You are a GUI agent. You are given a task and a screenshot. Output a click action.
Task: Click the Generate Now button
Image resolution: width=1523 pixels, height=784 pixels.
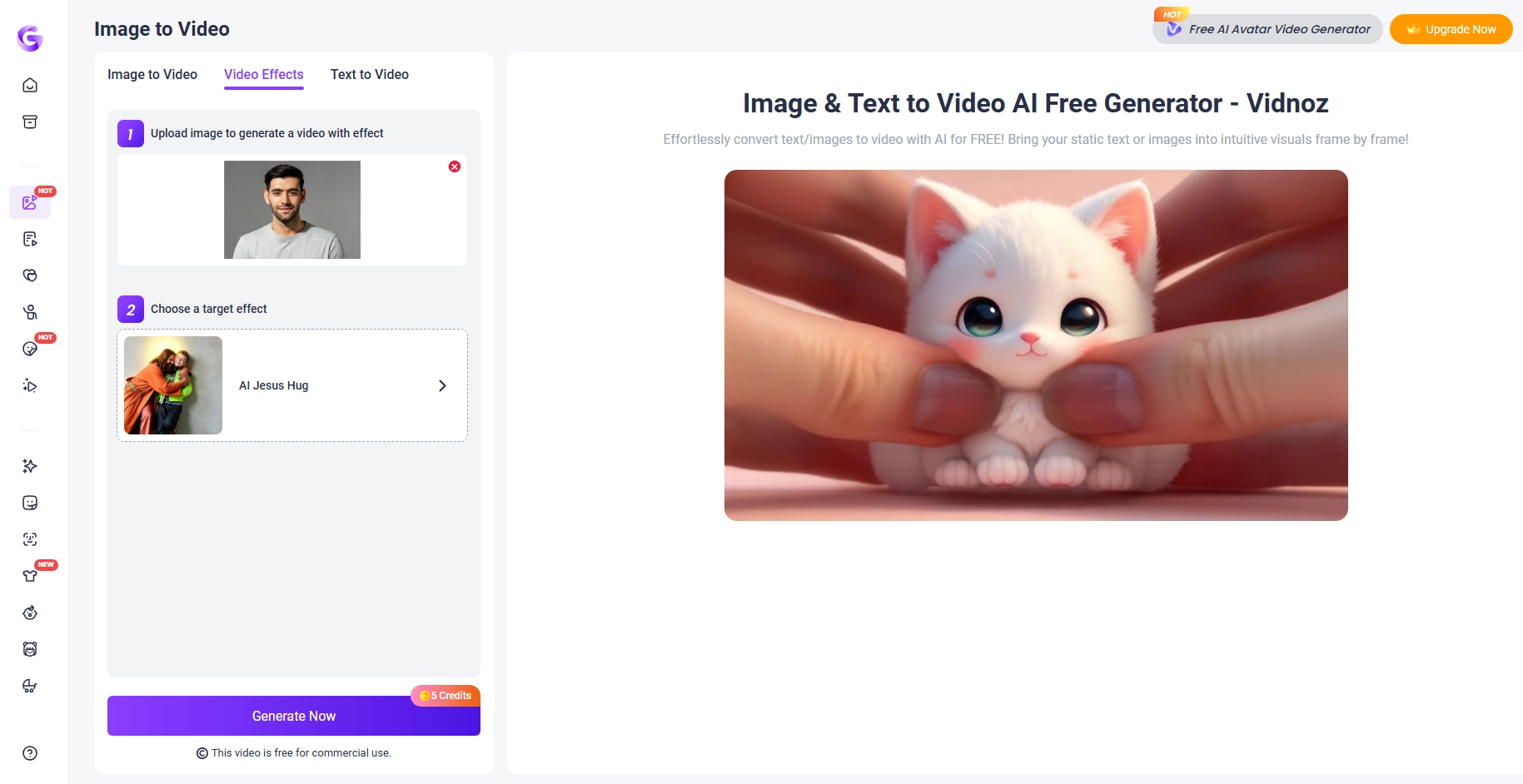[x=293, y=716]
